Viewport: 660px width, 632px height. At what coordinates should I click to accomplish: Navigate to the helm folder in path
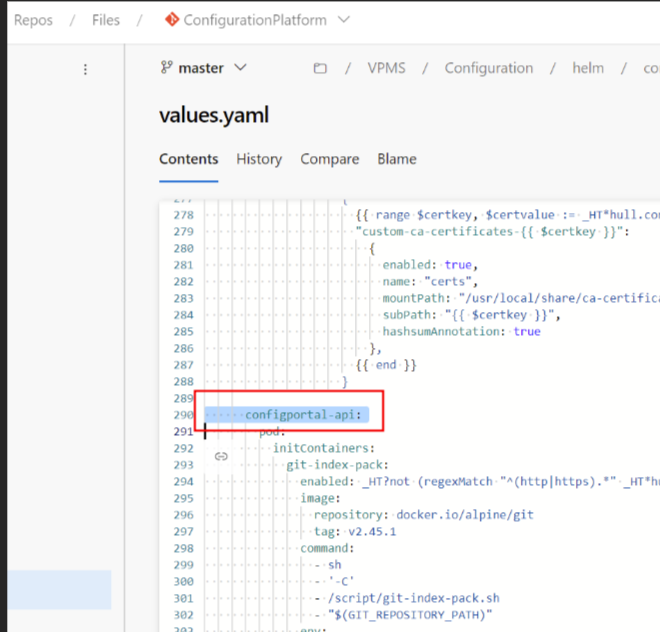click(588, 68)
